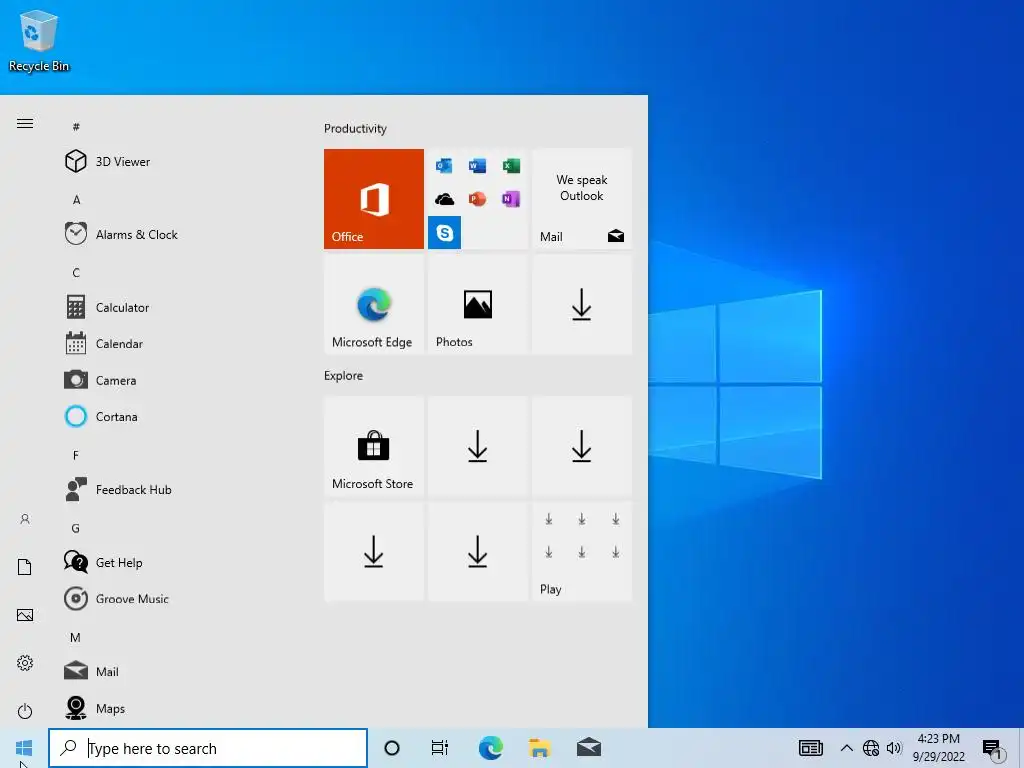Click the Explore group header
This screenshot has height=768, width=1024.
point(344,376)
